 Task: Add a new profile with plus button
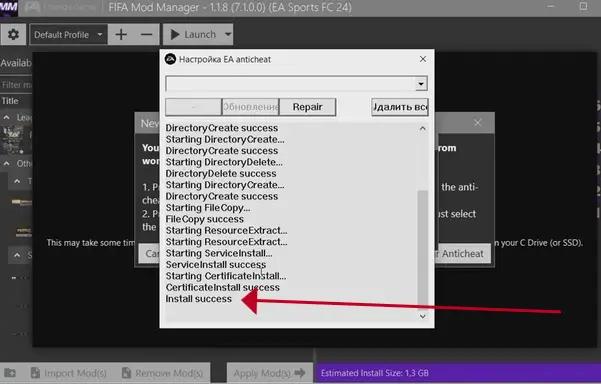click(121, 34)
